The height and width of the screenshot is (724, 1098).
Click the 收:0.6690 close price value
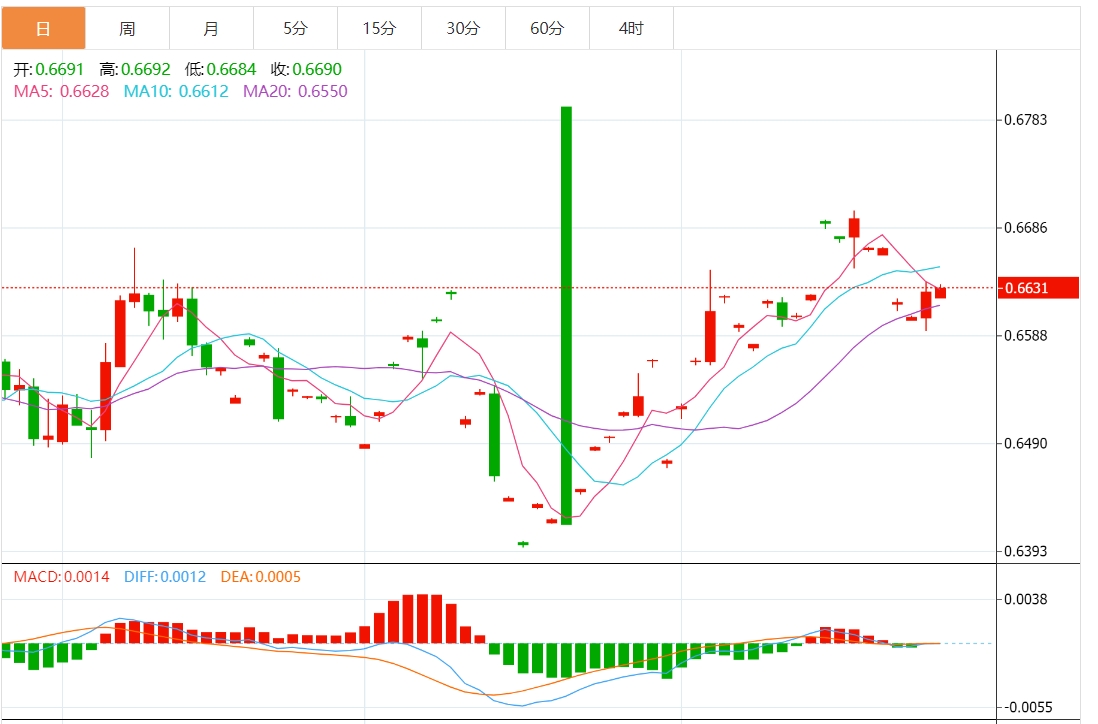click(306, 69)
